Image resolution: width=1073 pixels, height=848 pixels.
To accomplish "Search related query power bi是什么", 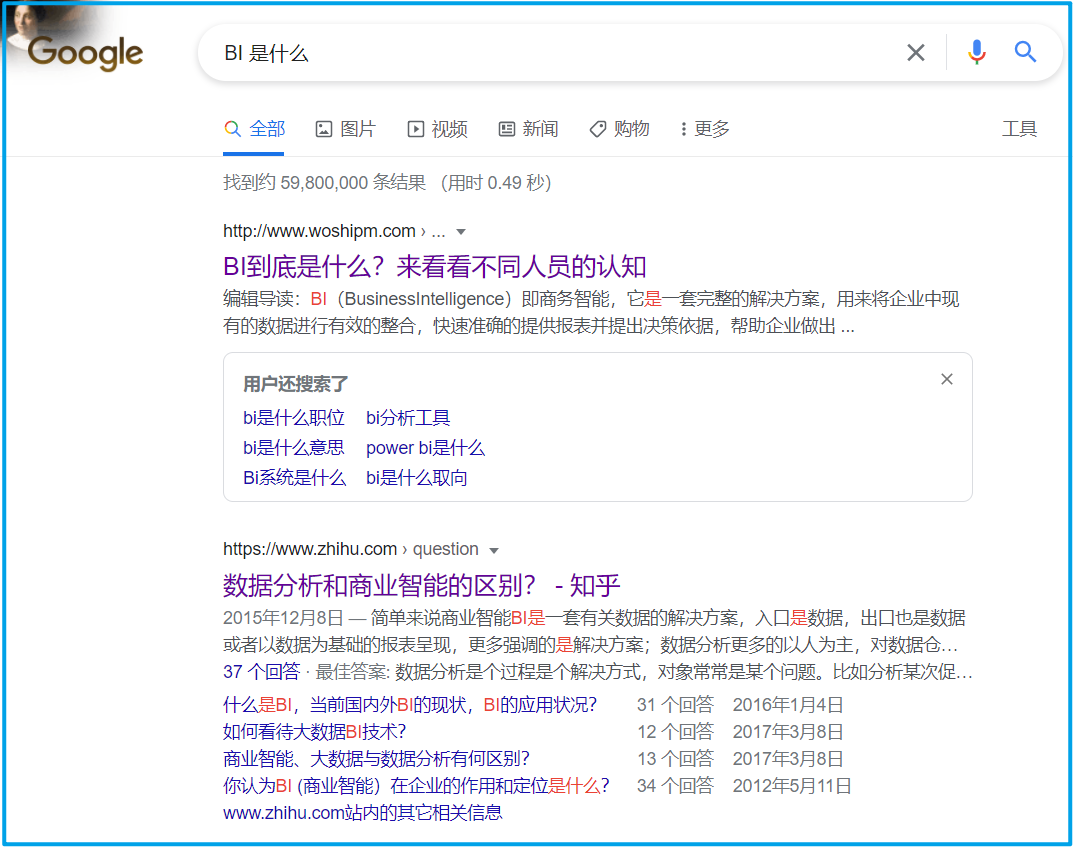I will [425, 448].
